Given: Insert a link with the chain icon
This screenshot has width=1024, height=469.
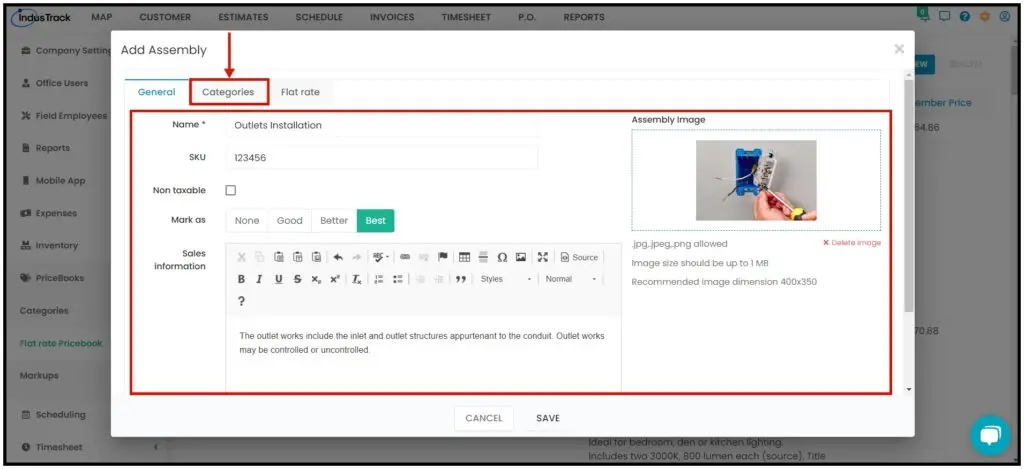Looking at the screenshot, I should tap(405, 257).
